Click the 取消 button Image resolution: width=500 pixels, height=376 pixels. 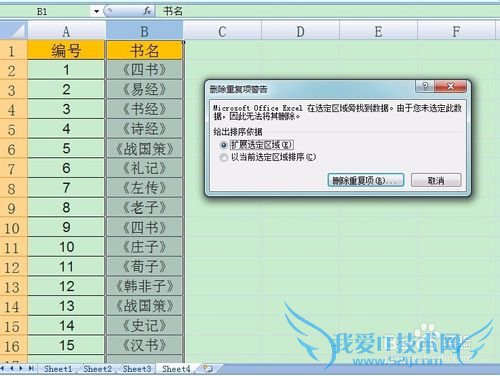pos(436,181)
